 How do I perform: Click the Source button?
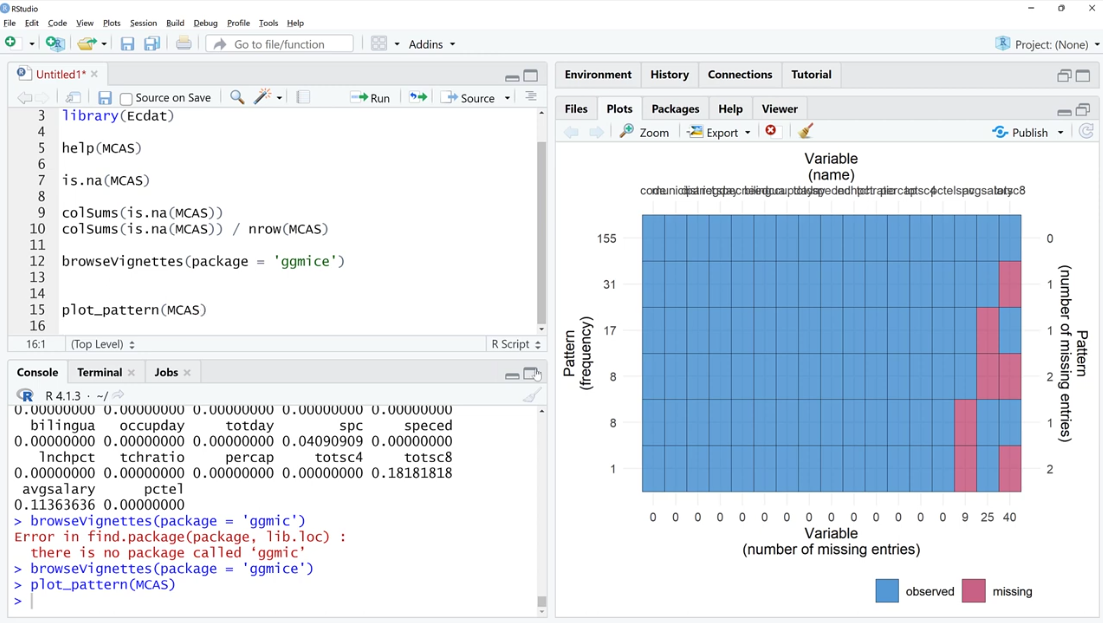[468, 98]
